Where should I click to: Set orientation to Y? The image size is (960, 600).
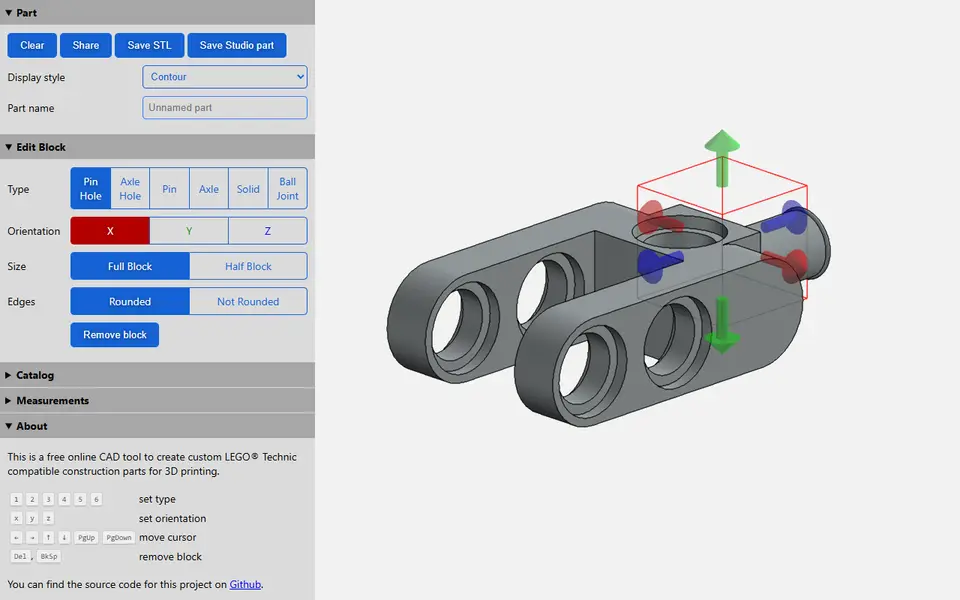(x=189, y=231)
